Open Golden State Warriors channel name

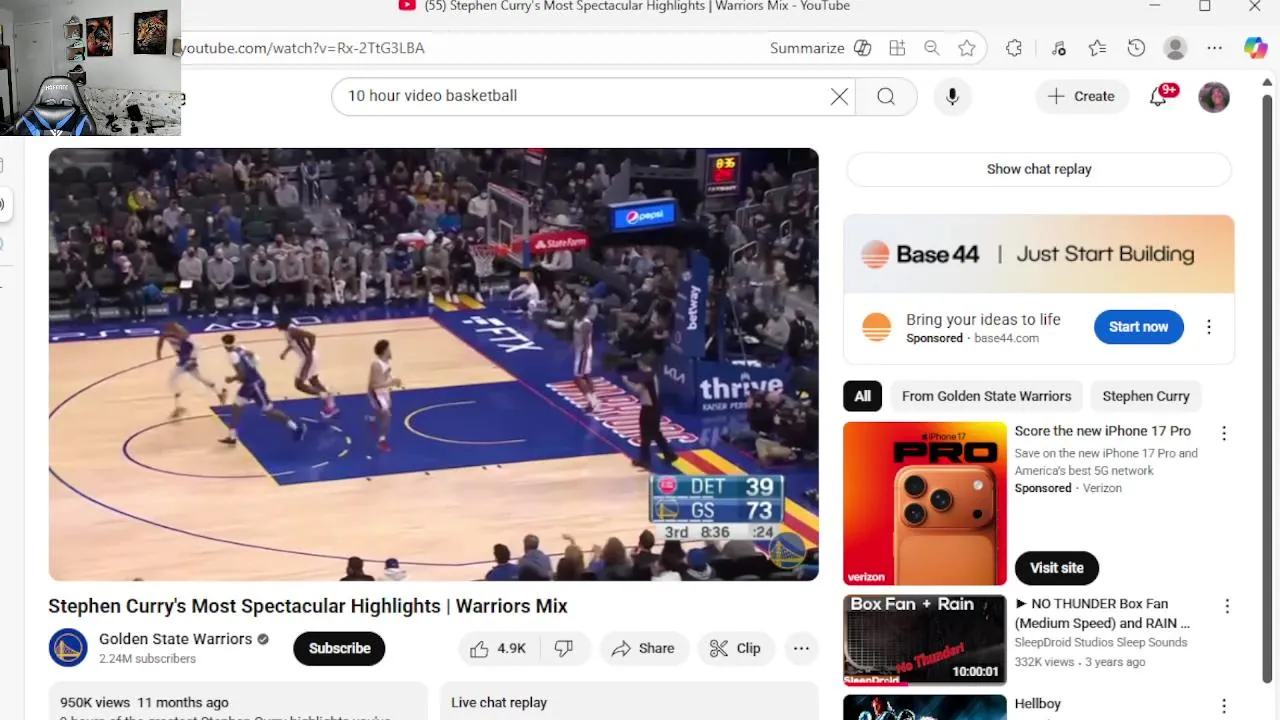pyautogui.click(x=175, y=639)
